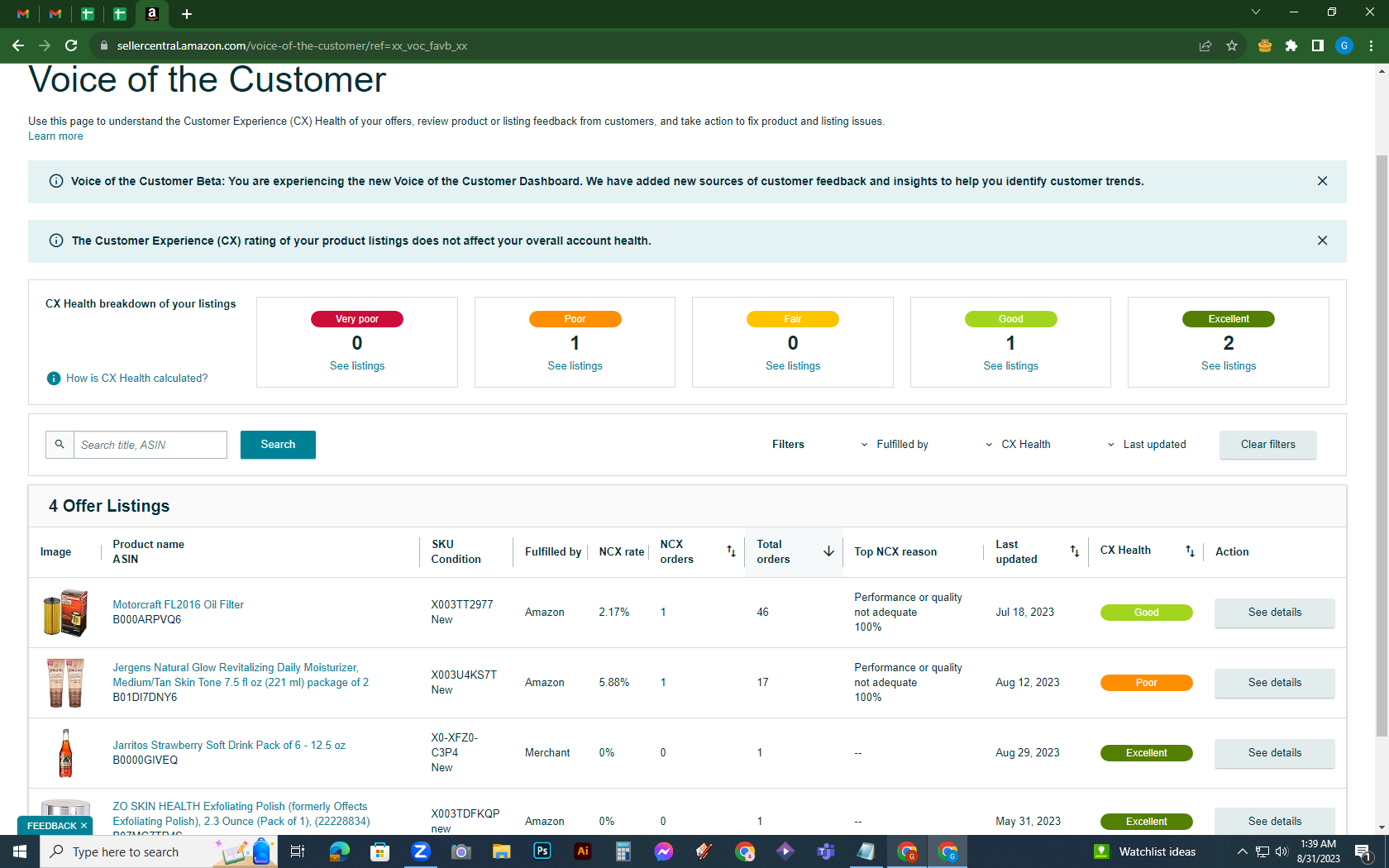
Task: Open the Microsoft Store from the taskbar
Action: point(379,851)
